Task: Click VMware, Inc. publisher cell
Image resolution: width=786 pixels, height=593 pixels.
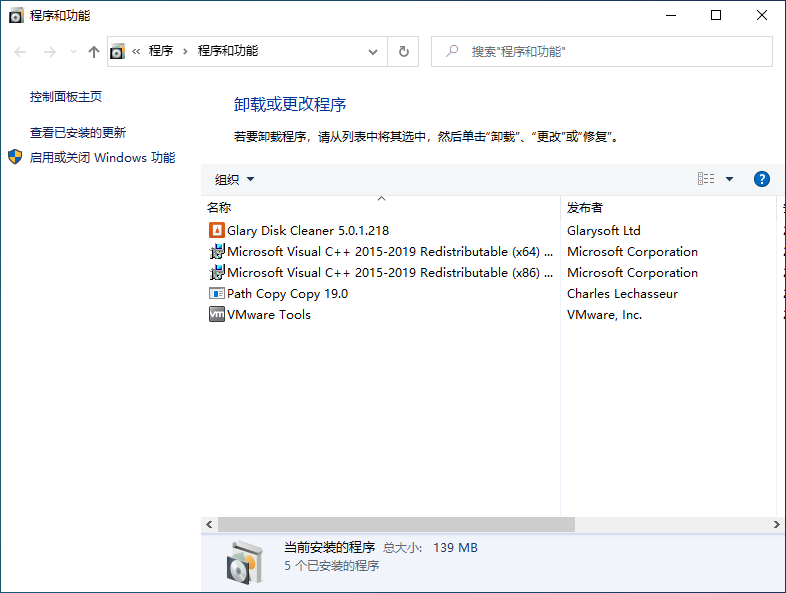Action: [x=604, y=315]
